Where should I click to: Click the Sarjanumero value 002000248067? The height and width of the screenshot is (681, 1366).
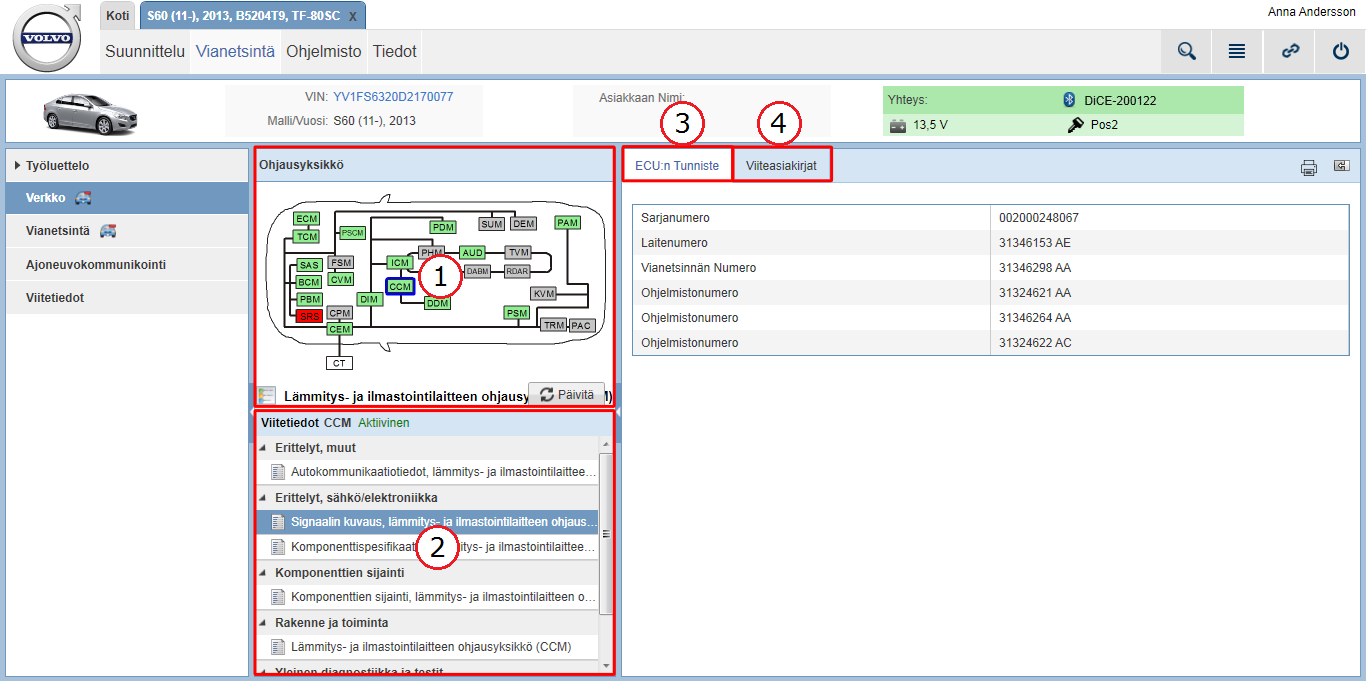[1039, 218]
